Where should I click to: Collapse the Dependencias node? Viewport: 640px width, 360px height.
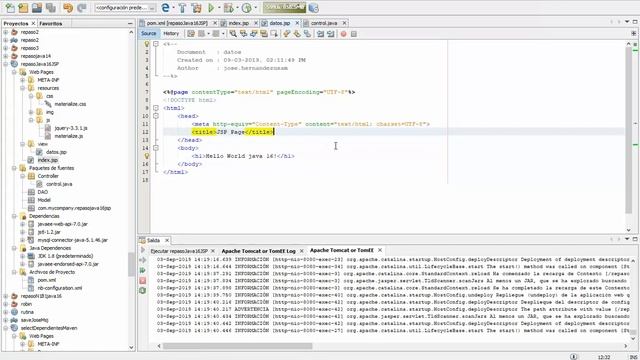coord(14,216)
